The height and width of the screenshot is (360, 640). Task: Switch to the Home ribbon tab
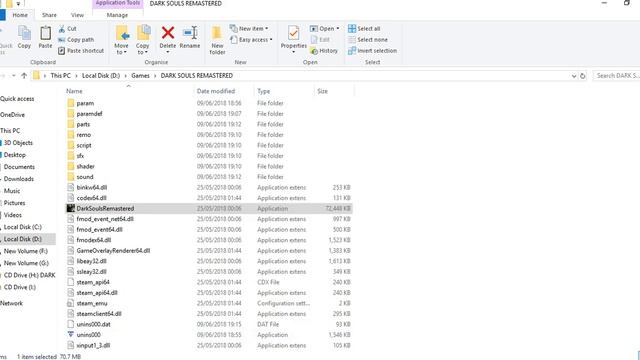[x=20, y=15]
